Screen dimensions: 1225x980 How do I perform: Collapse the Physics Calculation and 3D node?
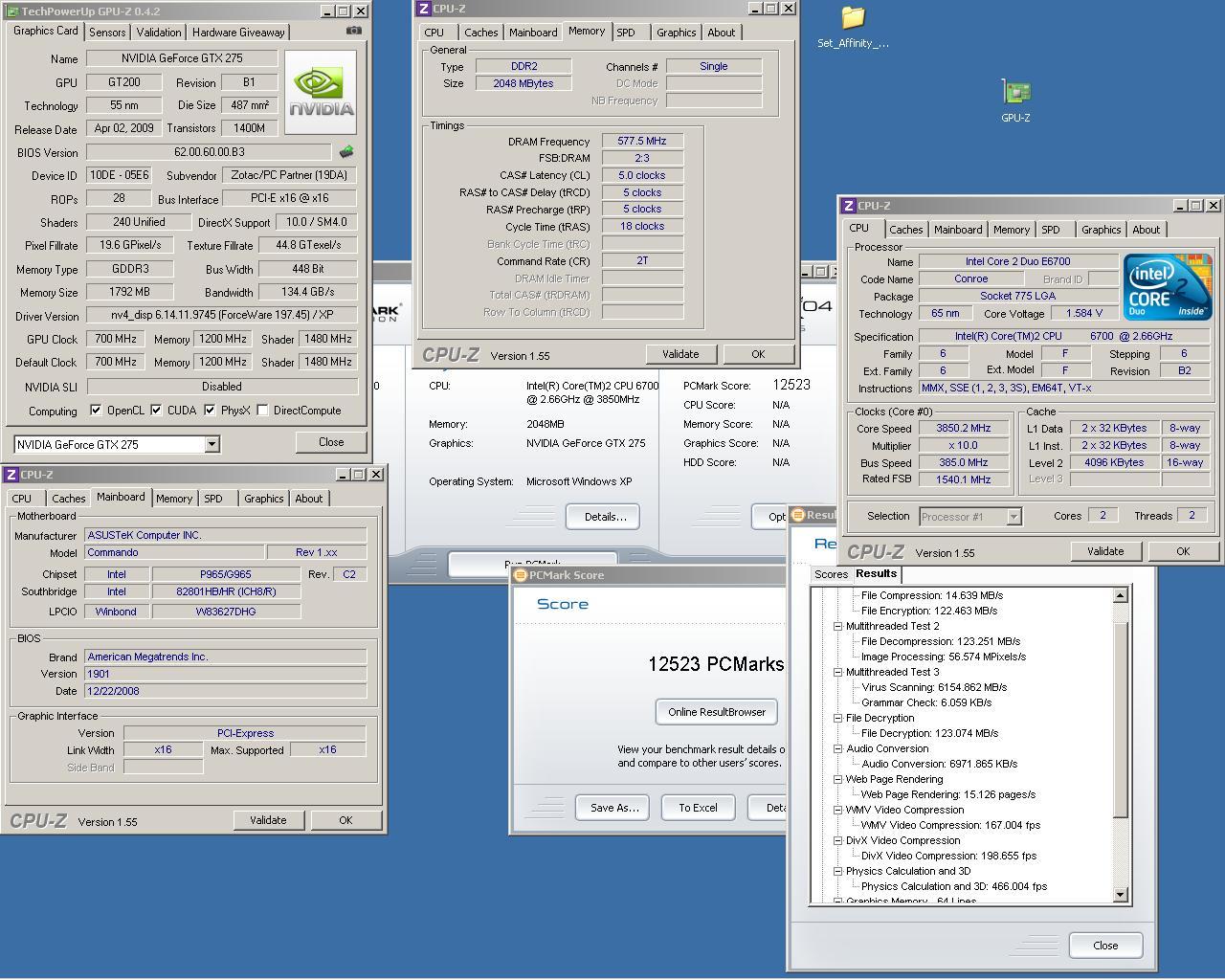(x=837, y=871)
